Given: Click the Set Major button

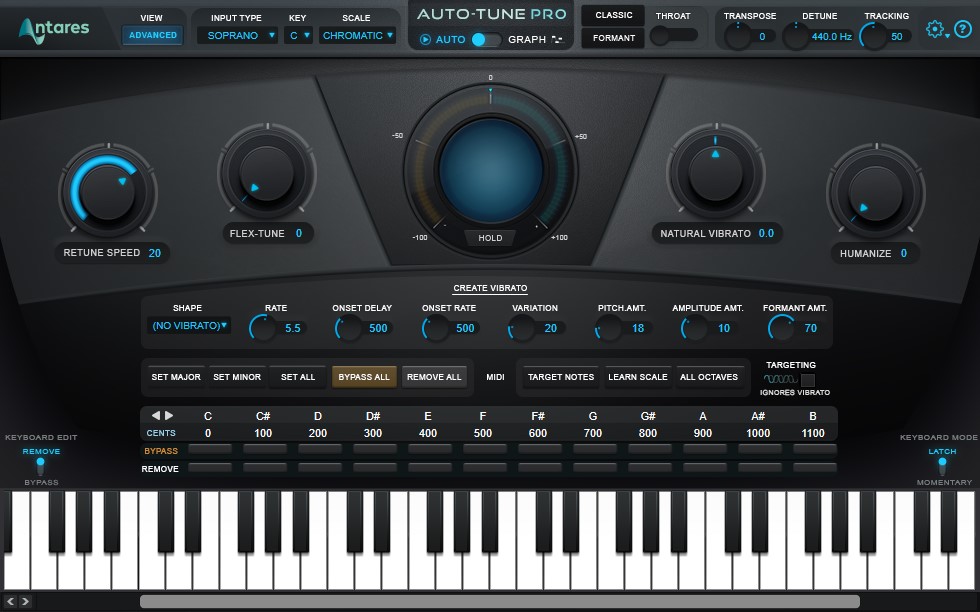Looking at the screenshot, I should 176,377.
